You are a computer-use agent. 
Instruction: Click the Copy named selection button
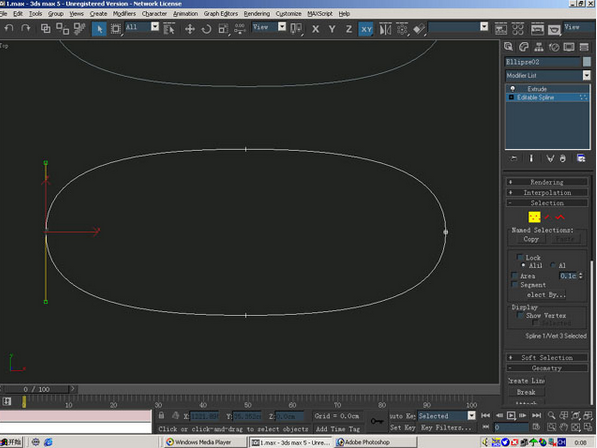pos(531,239)
